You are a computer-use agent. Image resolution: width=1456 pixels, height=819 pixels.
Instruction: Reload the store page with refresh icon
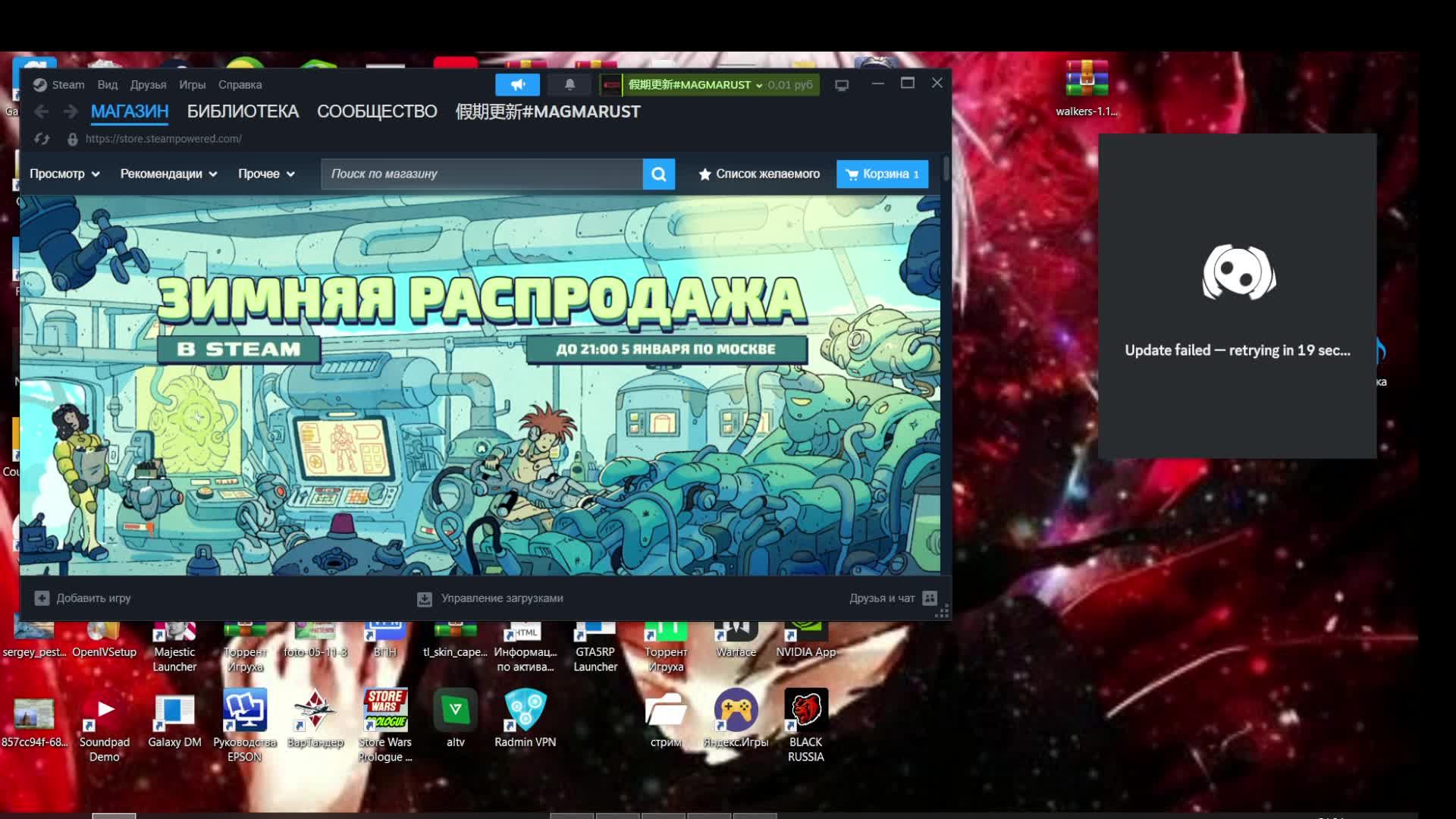tap(42, 139)
